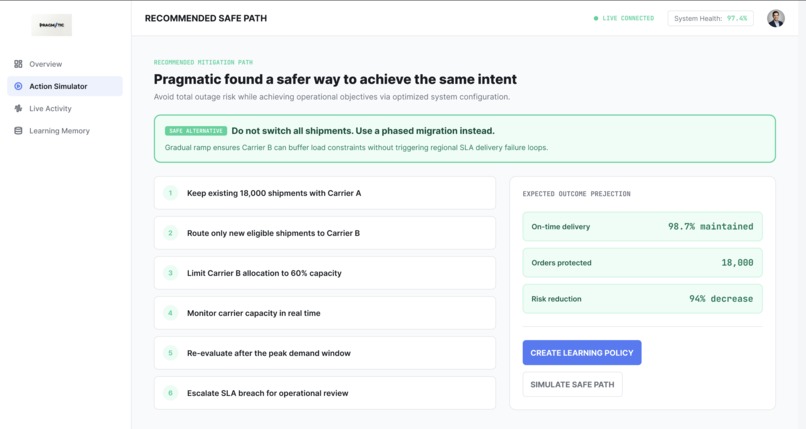
Task: Select step Keep existing 18,000 shipments with Carrier A
Action: click(325, 193)
